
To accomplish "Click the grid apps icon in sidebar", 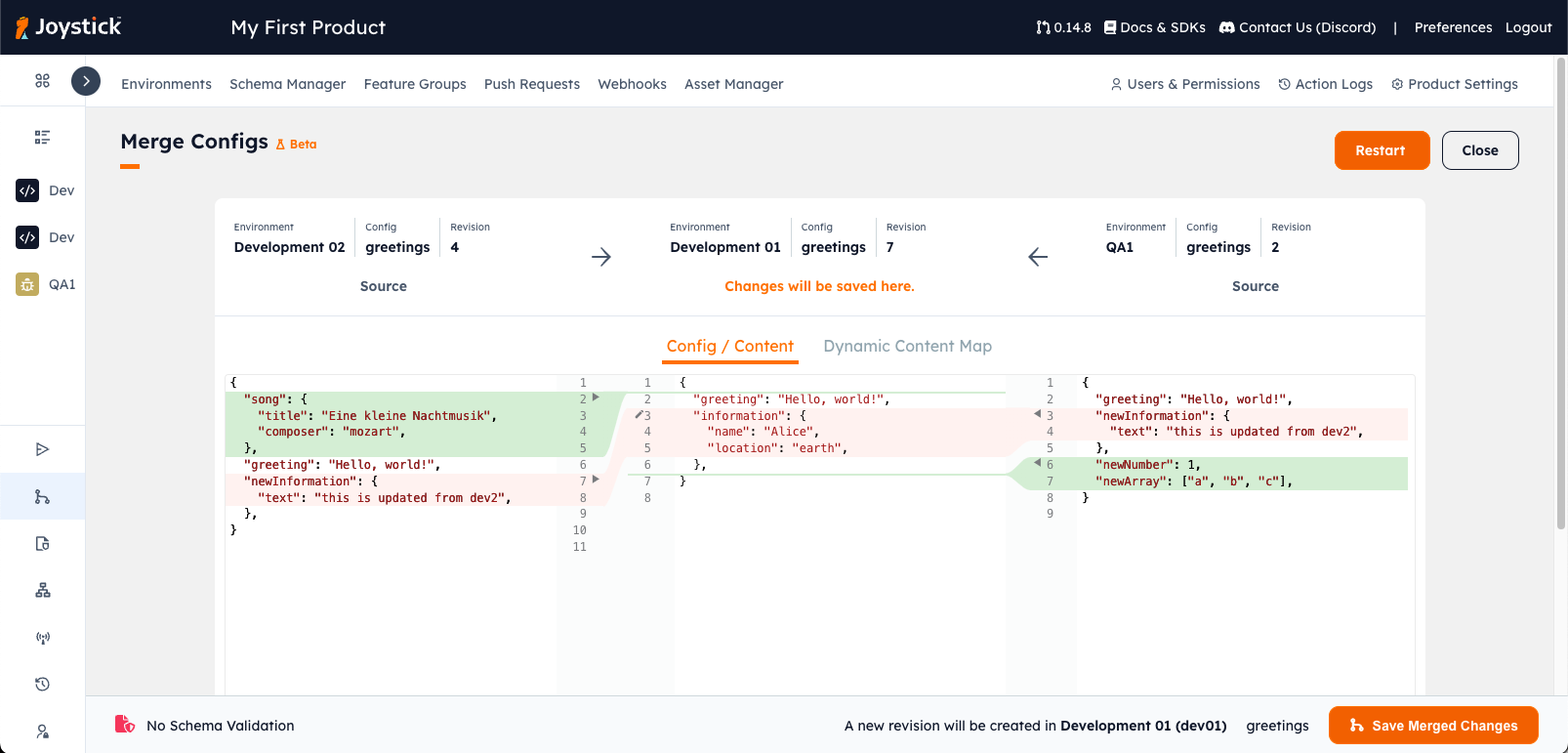I will (x=42, y=81).
